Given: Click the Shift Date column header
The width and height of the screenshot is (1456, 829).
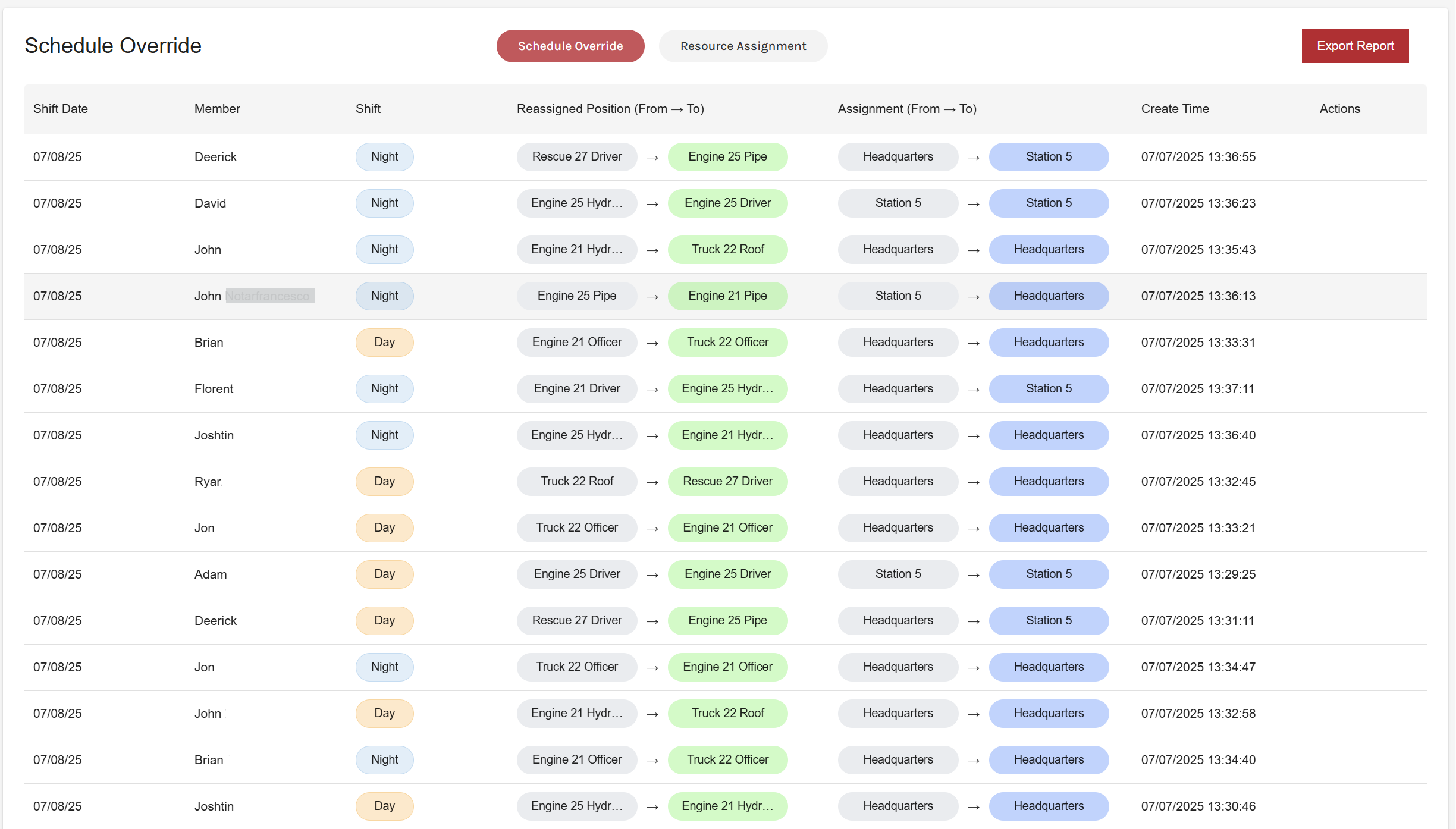Looking at the screenshot, I should coord(61,109).
